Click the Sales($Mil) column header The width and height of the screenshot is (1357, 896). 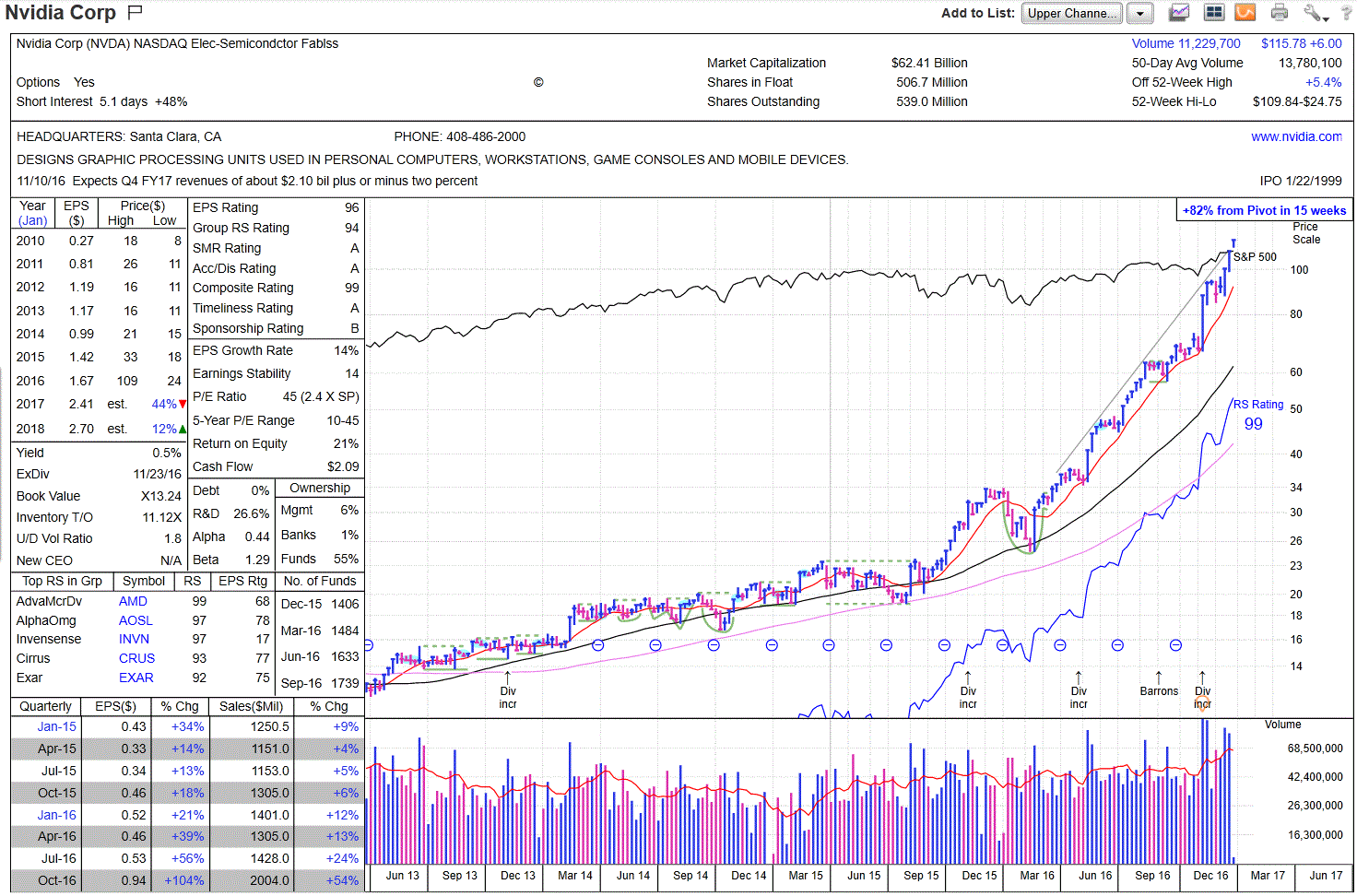pyautogui.click(x=252, y=706)
